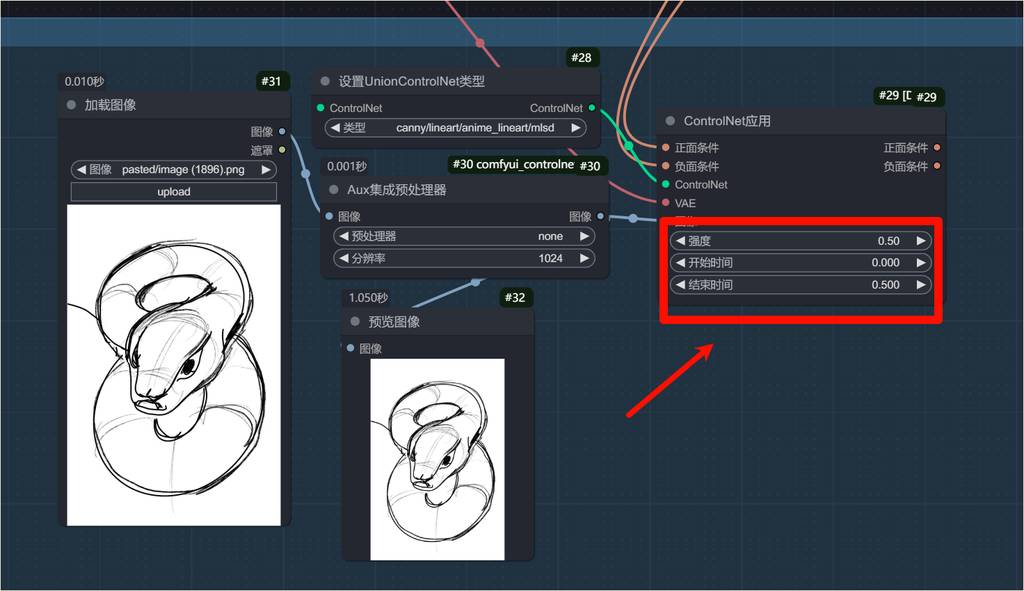Click ControlNet output port of UnionControlNet node
Image resolution: width=1024 pixels, height=591 pixels.
[592, 108]
